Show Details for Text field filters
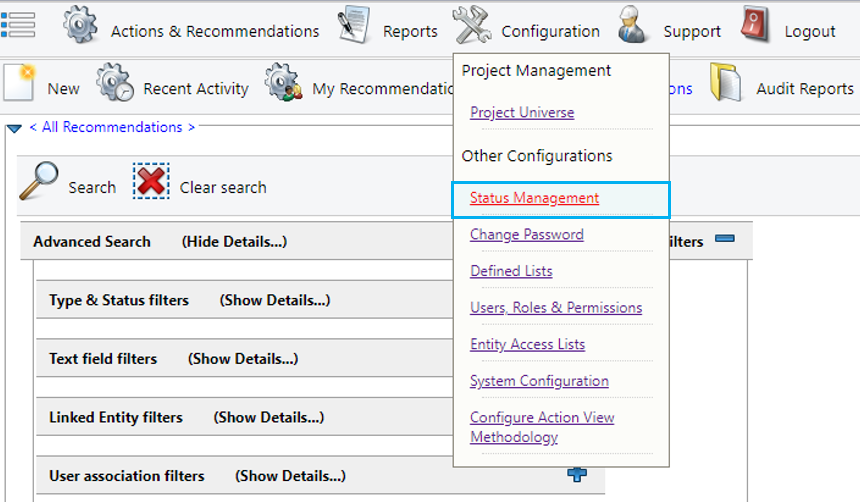The height and width of the screenshot is (502, 860). tap(243, 359)
